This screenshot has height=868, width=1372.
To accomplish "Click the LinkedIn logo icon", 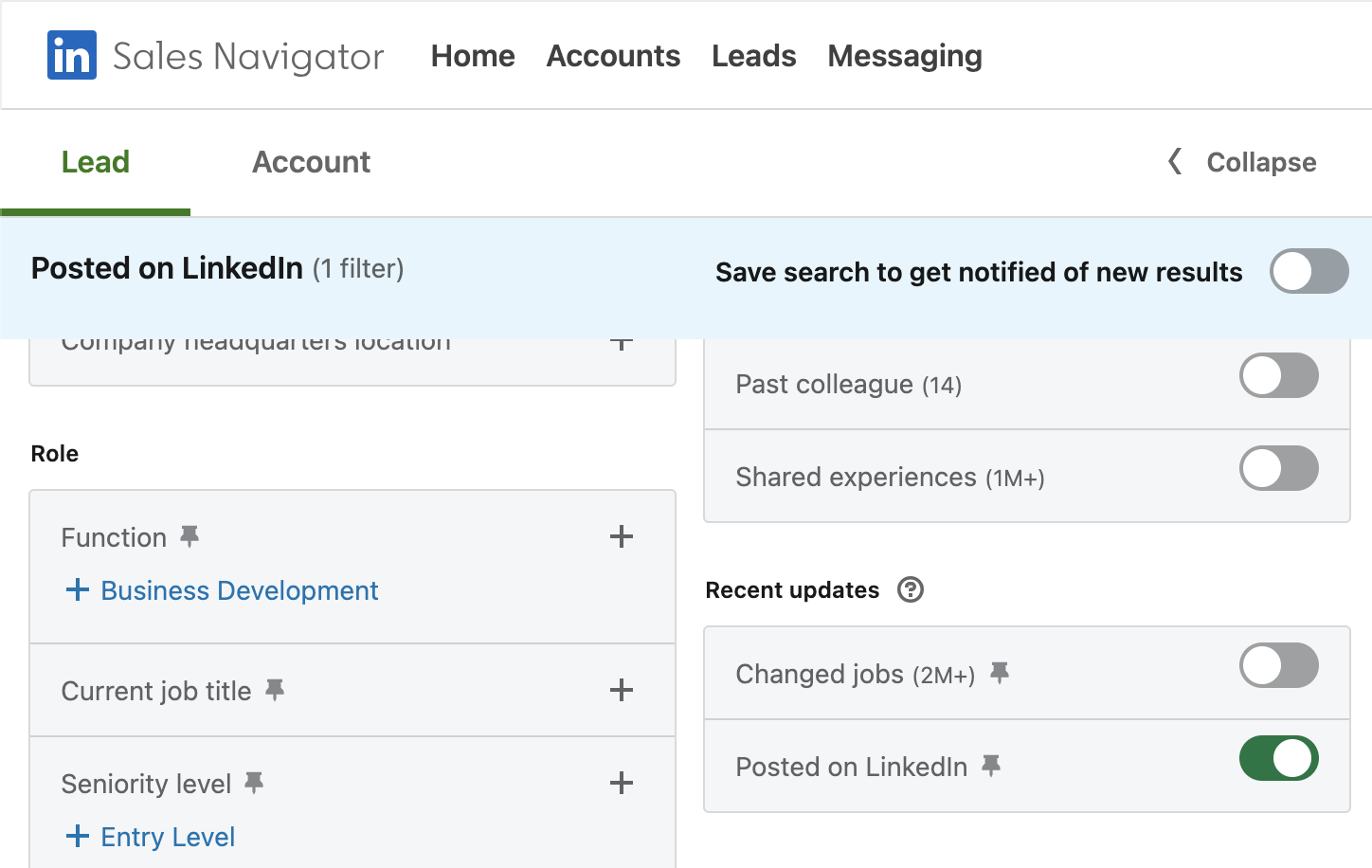I will click(72, 55).
